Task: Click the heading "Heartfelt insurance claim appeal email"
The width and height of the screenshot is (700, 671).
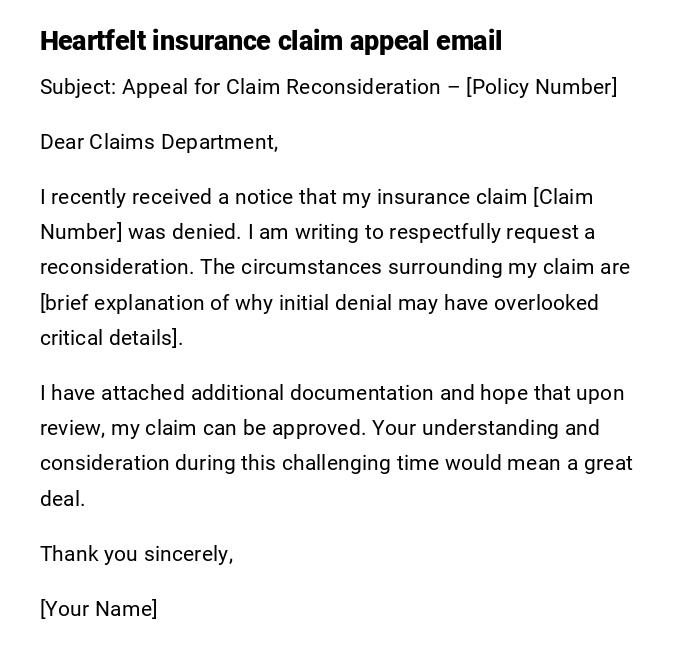Action: click(270, 41)
